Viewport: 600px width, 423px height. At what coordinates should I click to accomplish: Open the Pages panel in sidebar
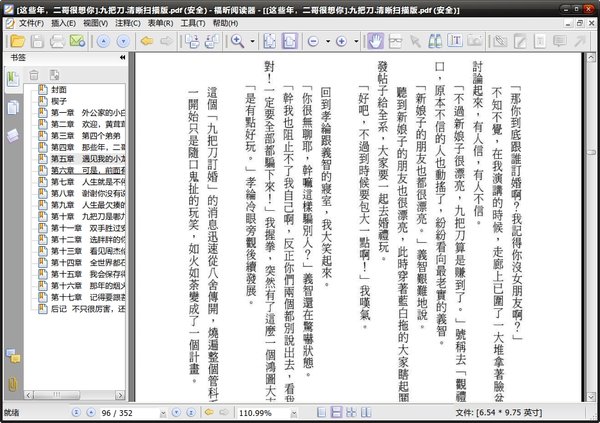coord(12,106)
